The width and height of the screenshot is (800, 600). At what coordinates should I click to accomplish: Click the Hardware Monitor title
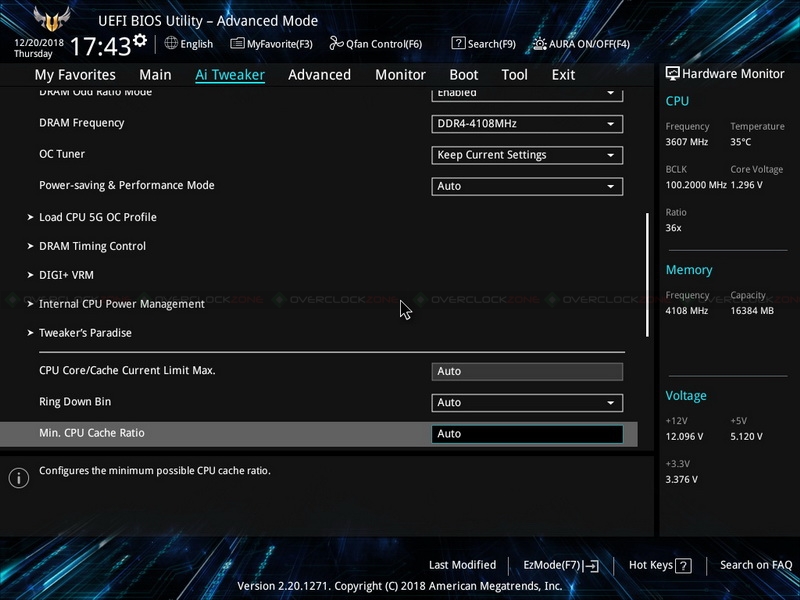click(733, 73)
